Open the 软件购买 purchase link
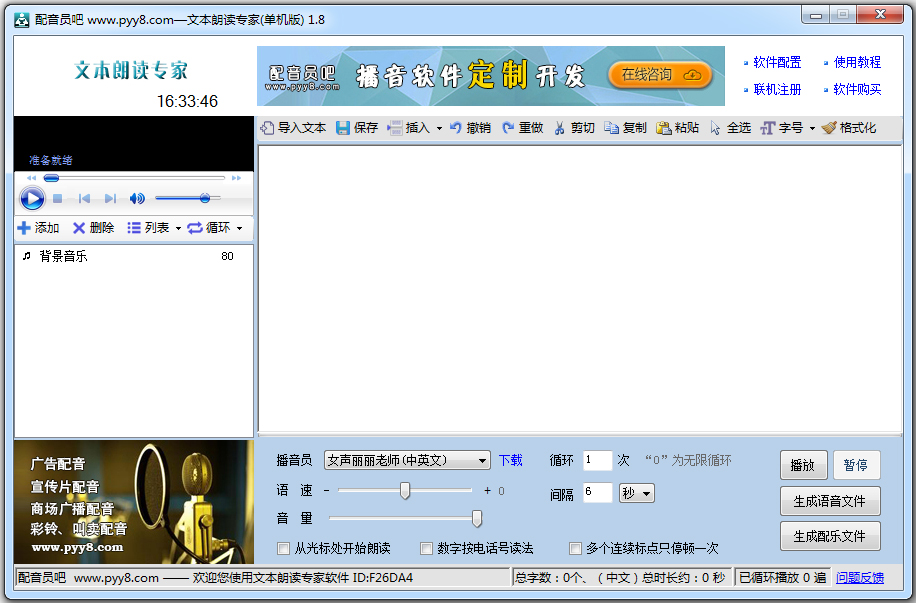Viewport: 916px width, 603px height. [857, 89]
